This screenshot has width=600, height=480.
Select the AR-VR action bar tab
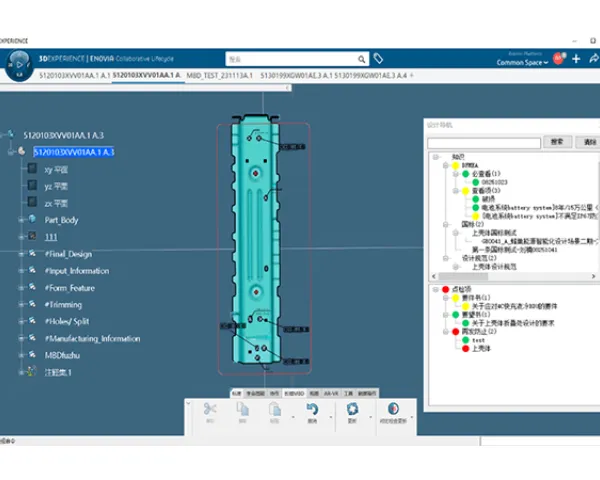tap(331, 393)
